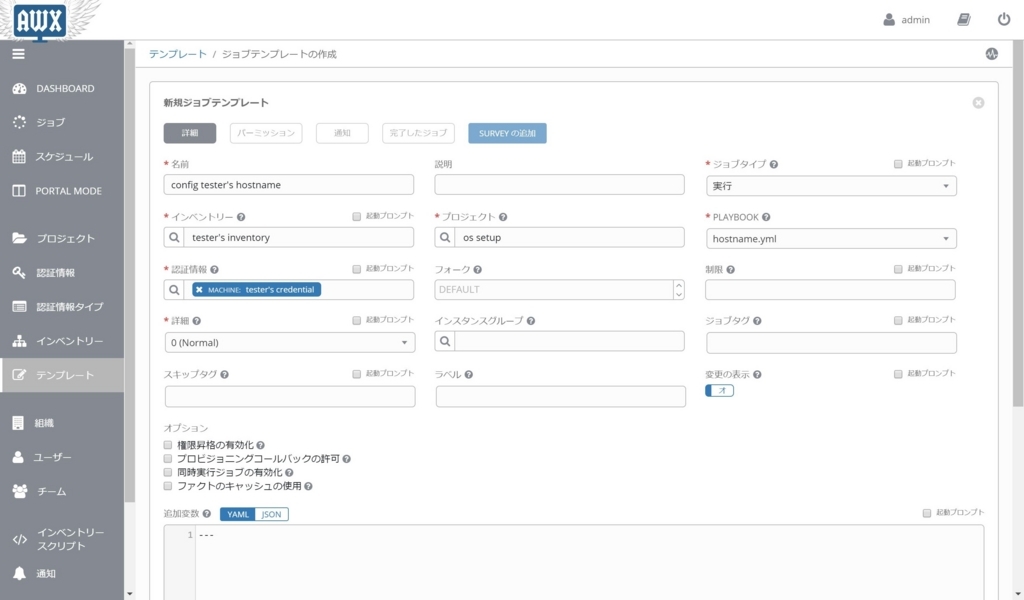Click help icon next to PLAYBOOK label

click(766, 217)
